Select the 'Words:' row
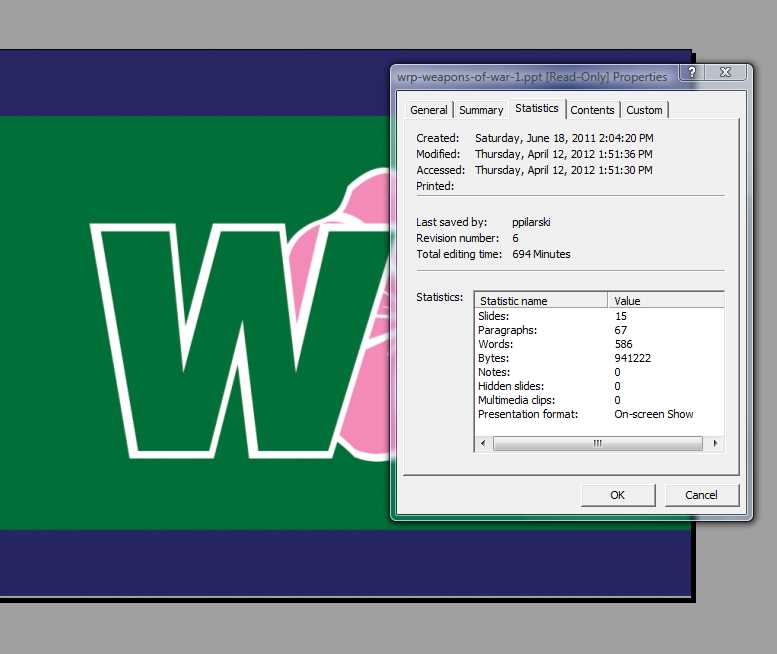The height and width of the screenshot is (654, 777). tap(600, 344)
